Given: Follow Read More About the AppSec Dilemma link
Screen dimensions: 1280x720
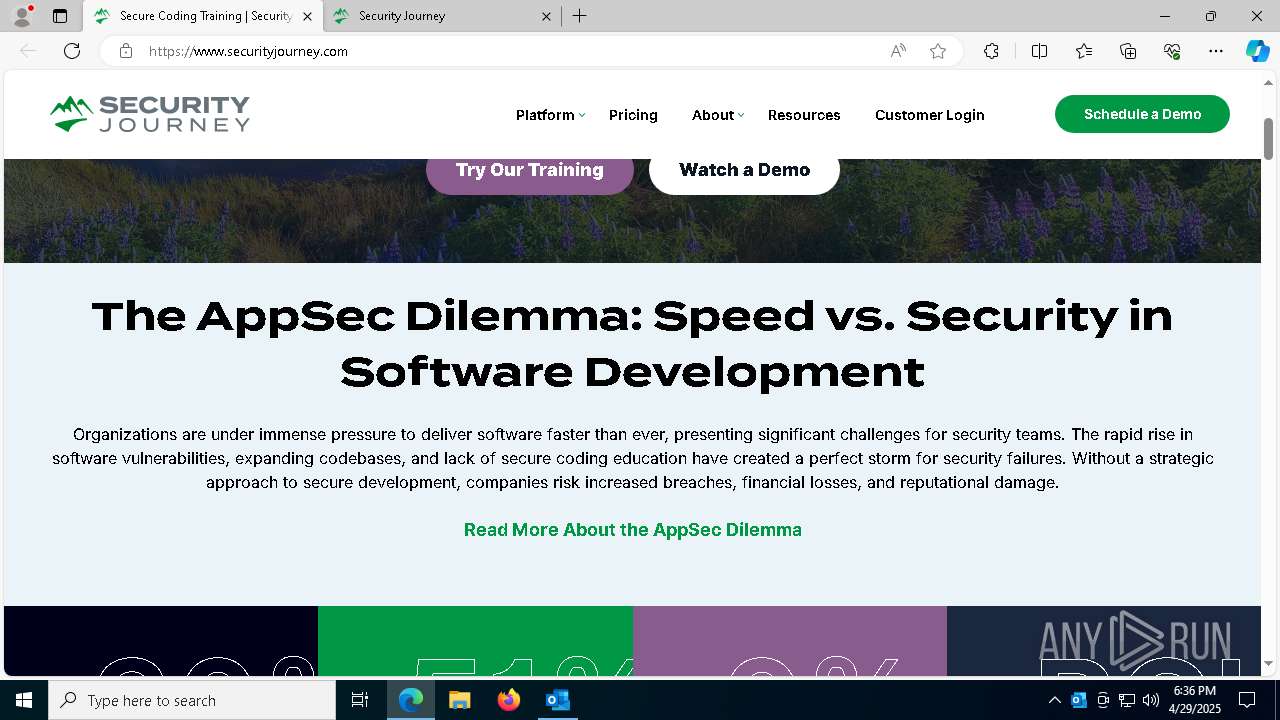Looking at the screenshot, I should (633, 530).
